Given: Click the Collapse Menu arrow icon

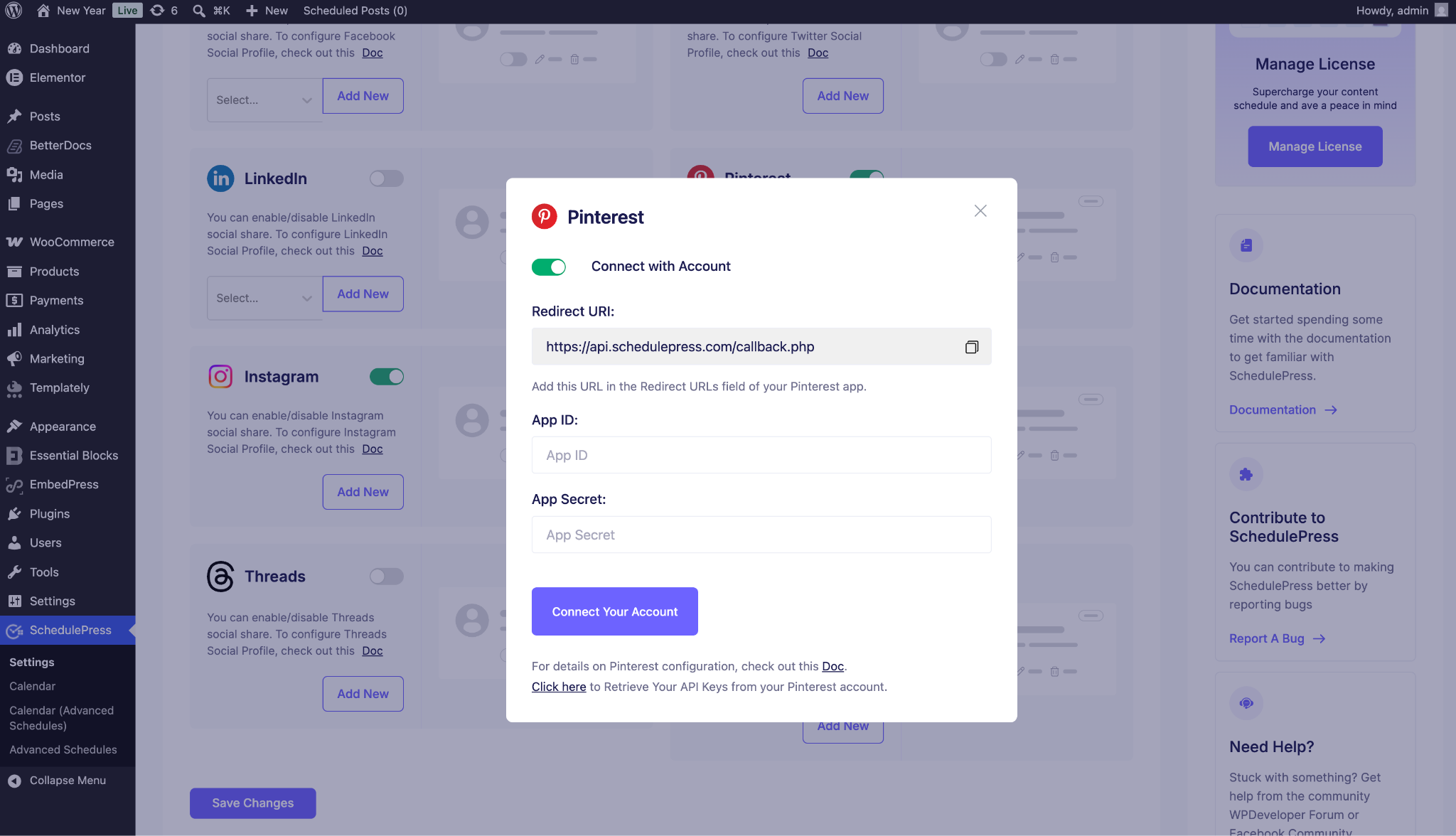Looking at the screenshot, I should point(14,781).
